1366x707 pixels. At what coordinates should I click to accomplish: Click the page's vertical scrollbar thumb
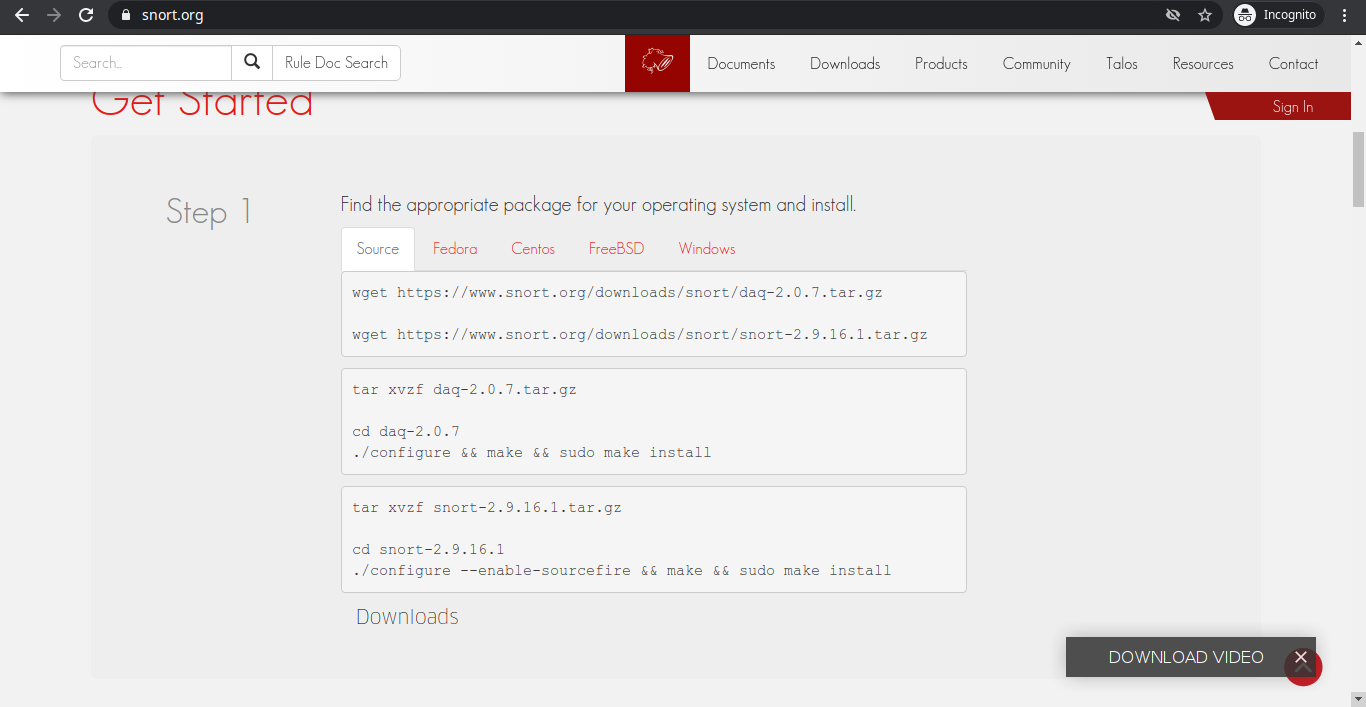pos(1358,168)
